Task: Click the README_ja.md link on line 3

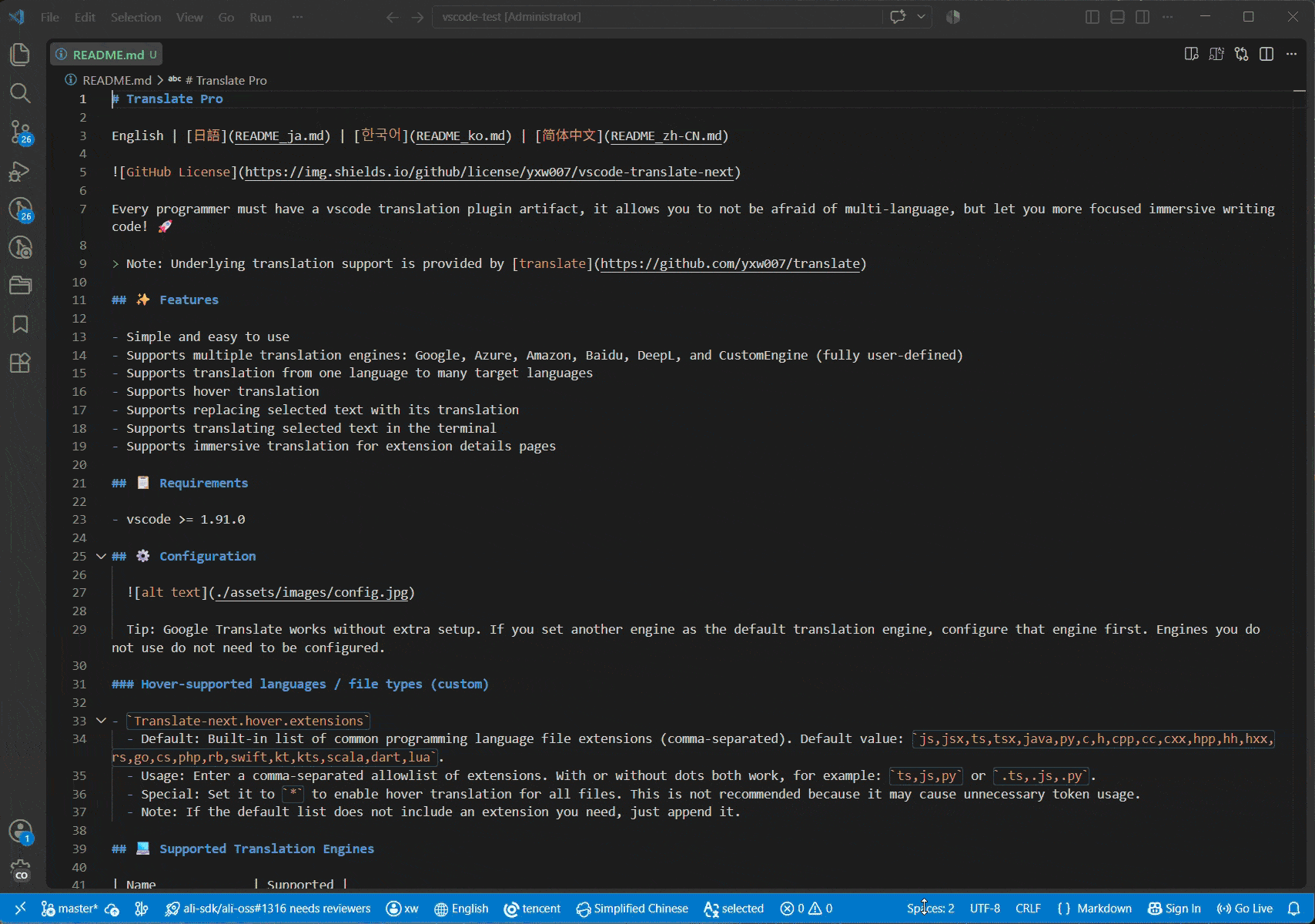Action: click(279, 136)
